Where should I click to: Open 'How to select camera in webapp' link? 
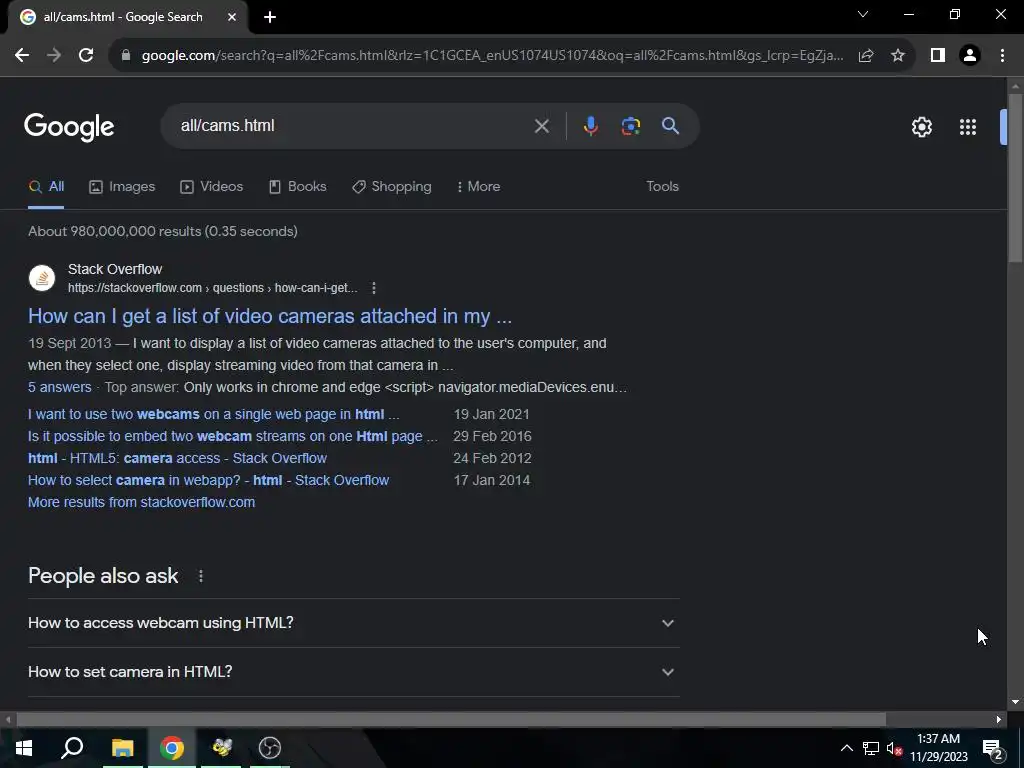208,481
